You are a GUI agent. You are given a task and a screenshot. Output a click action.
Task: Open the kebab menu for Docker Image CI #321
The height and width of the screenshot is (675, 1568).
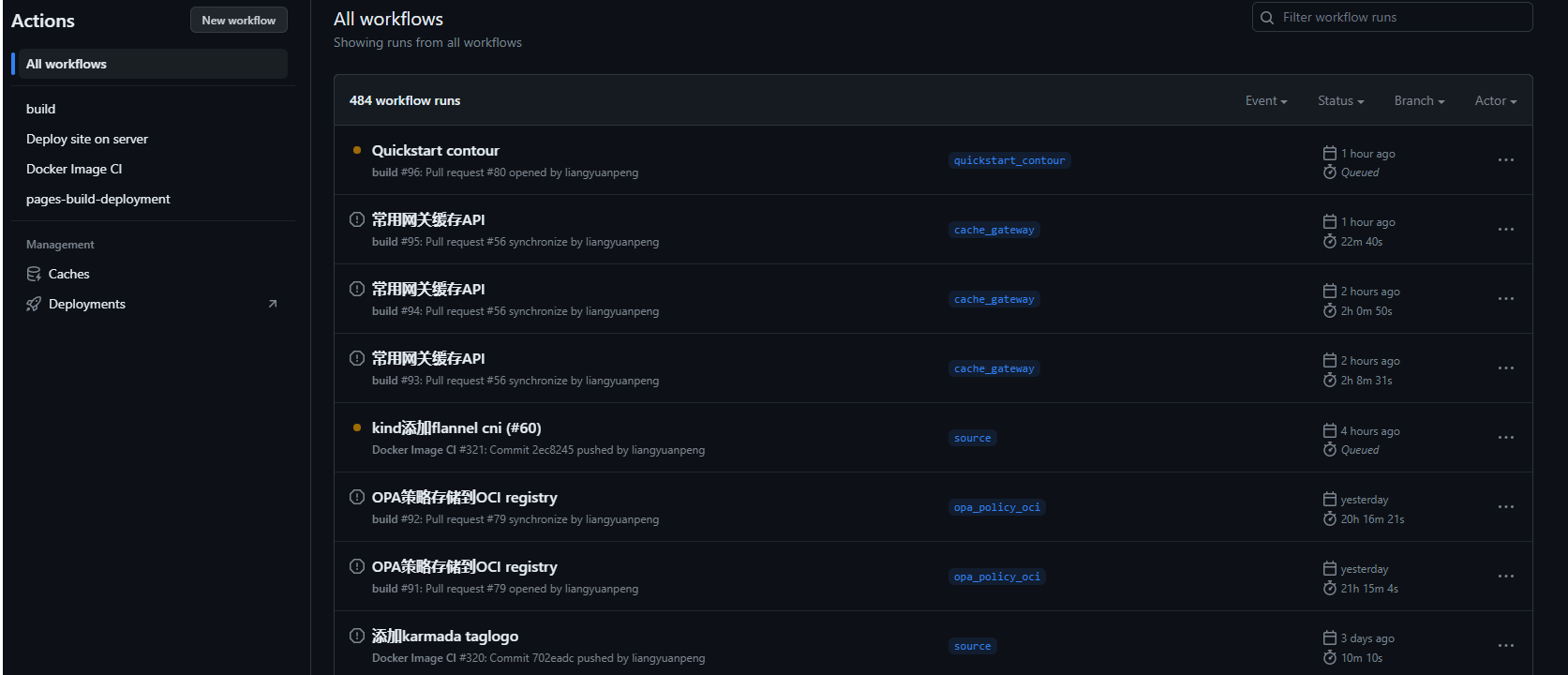tap(1505, 438)
